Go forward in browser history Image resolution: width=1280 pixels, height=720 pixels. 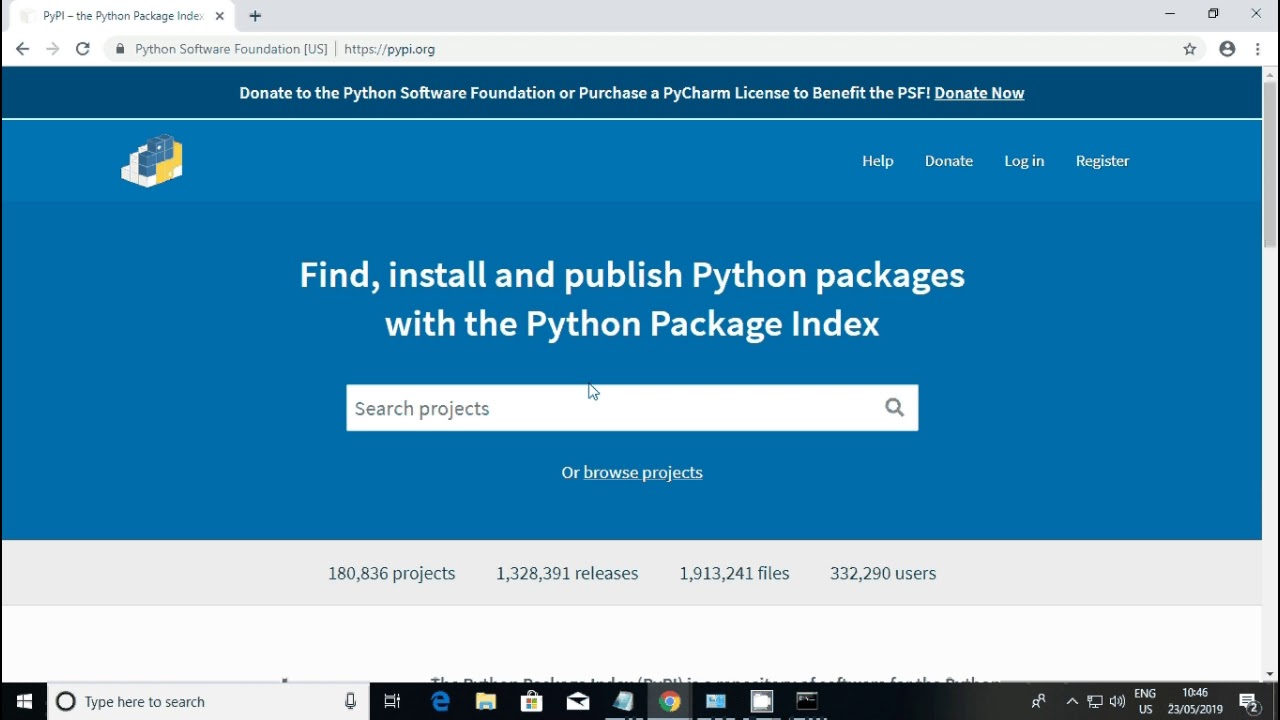click(52, 49)
